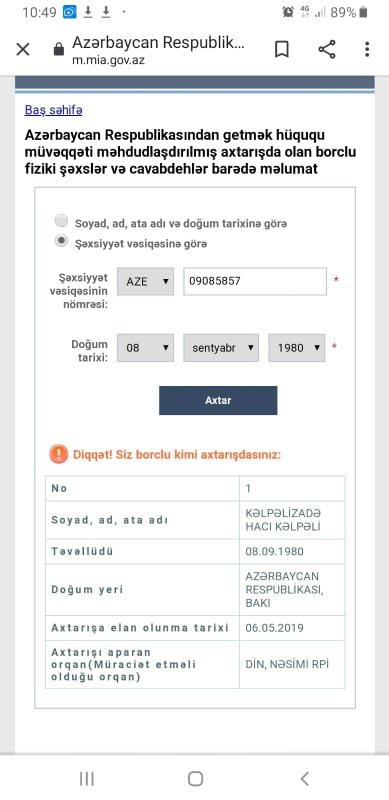
Task: Close the browser tab with X icon
Action: click(x=23, y=49)
